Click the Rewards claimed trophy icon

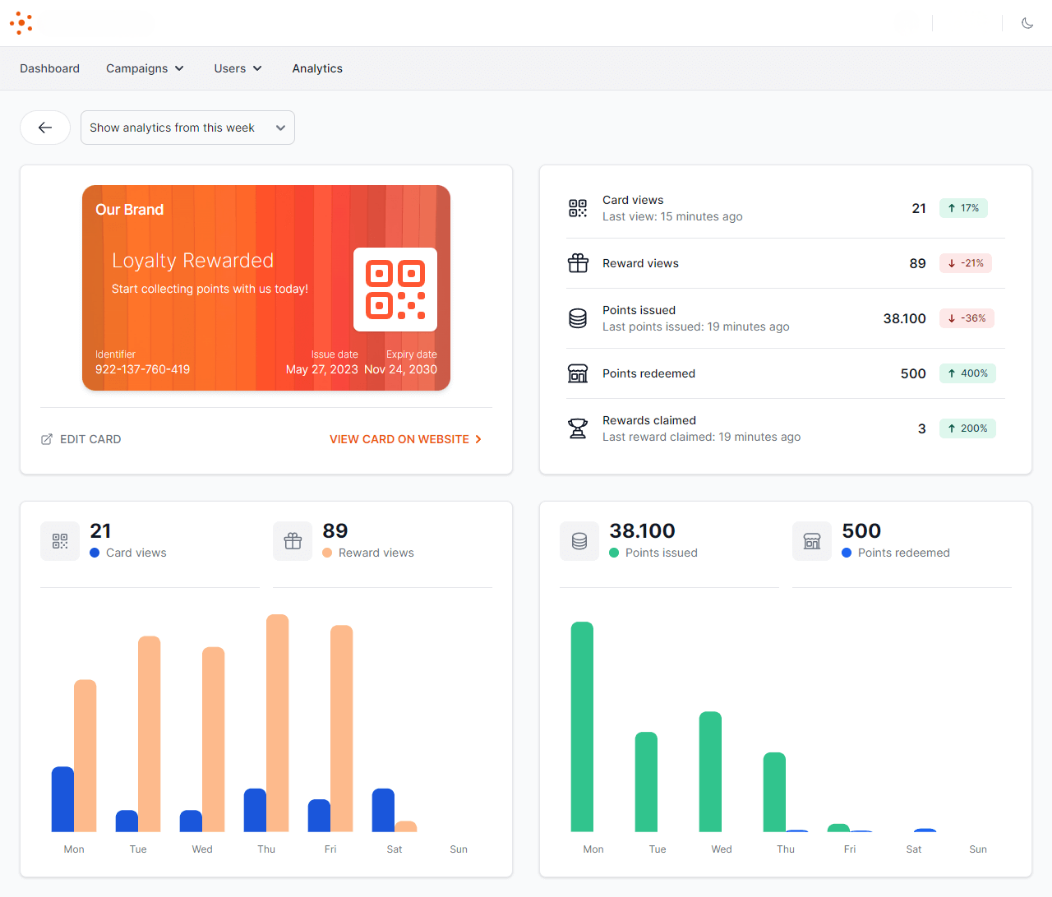point(578,429)
